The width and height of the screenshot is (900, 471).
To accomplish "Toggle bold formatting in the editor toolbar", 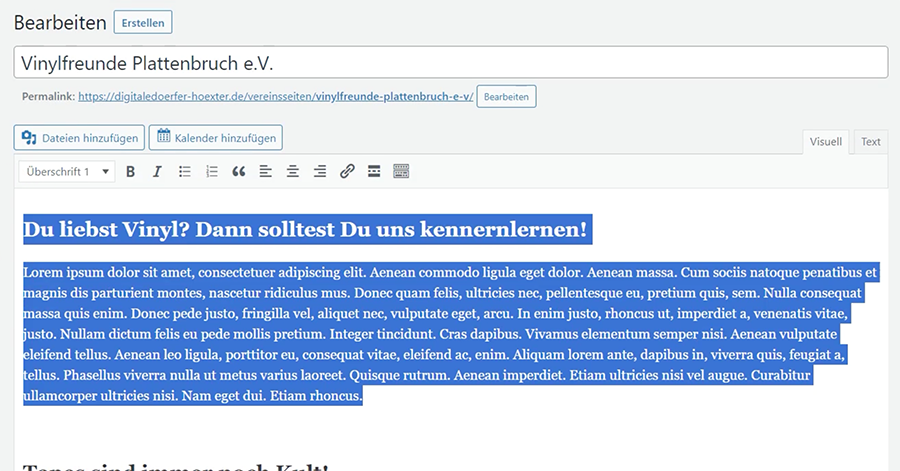I will click(x=130, y=172).
